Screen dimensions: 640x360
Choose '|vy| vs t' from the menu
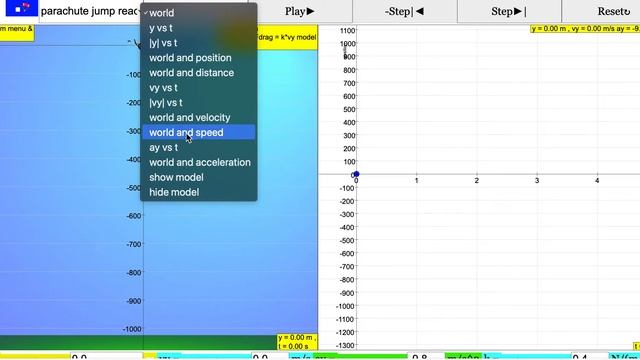click(x=199, y=102)
